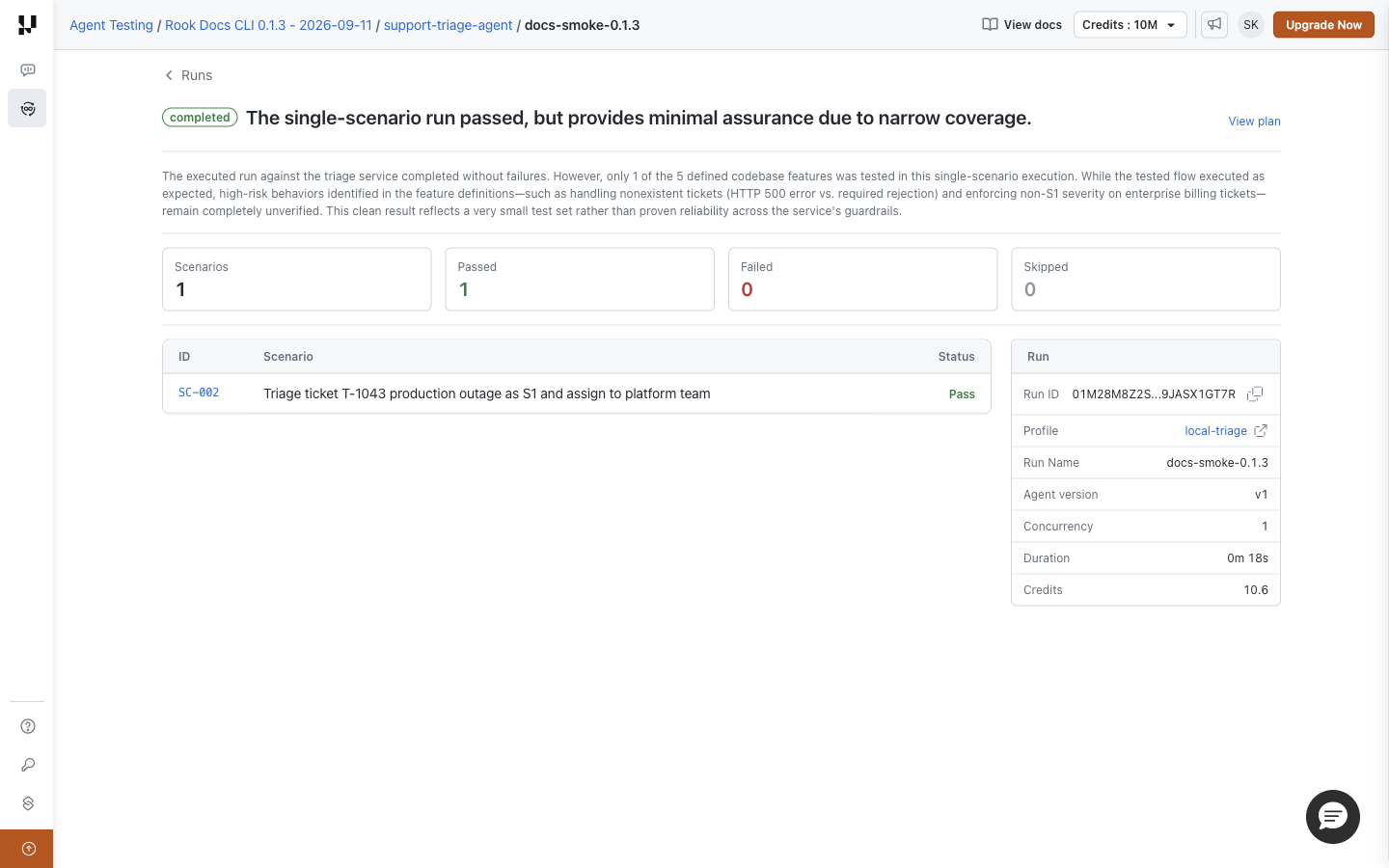
Task: Open the SK user avatar
Action: (1251, 25)
